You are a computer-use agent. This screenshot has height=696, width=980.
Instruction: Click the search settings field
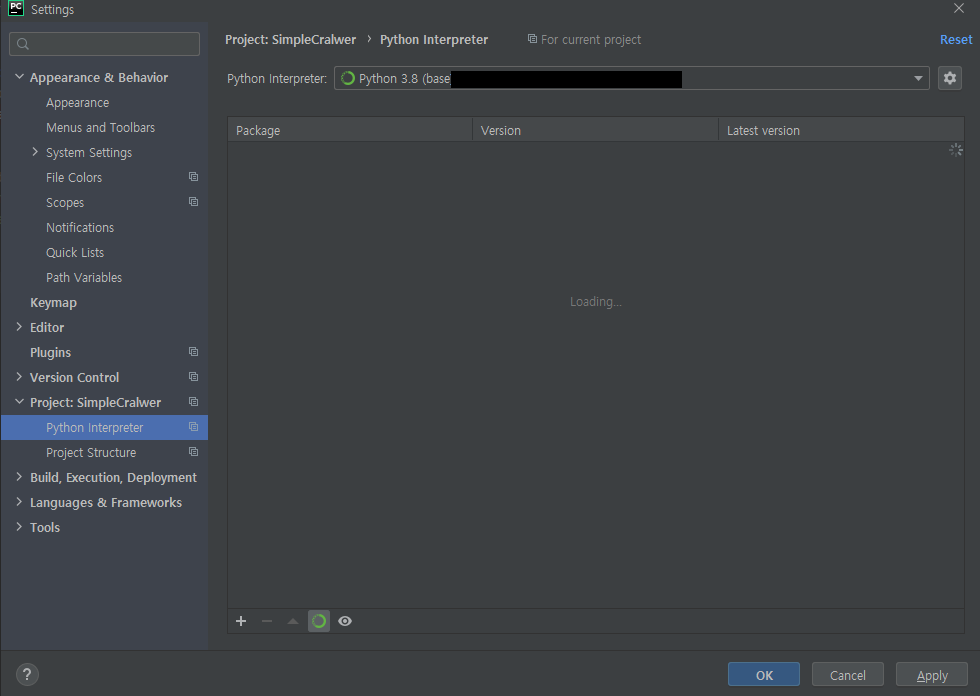pos(104,44)
